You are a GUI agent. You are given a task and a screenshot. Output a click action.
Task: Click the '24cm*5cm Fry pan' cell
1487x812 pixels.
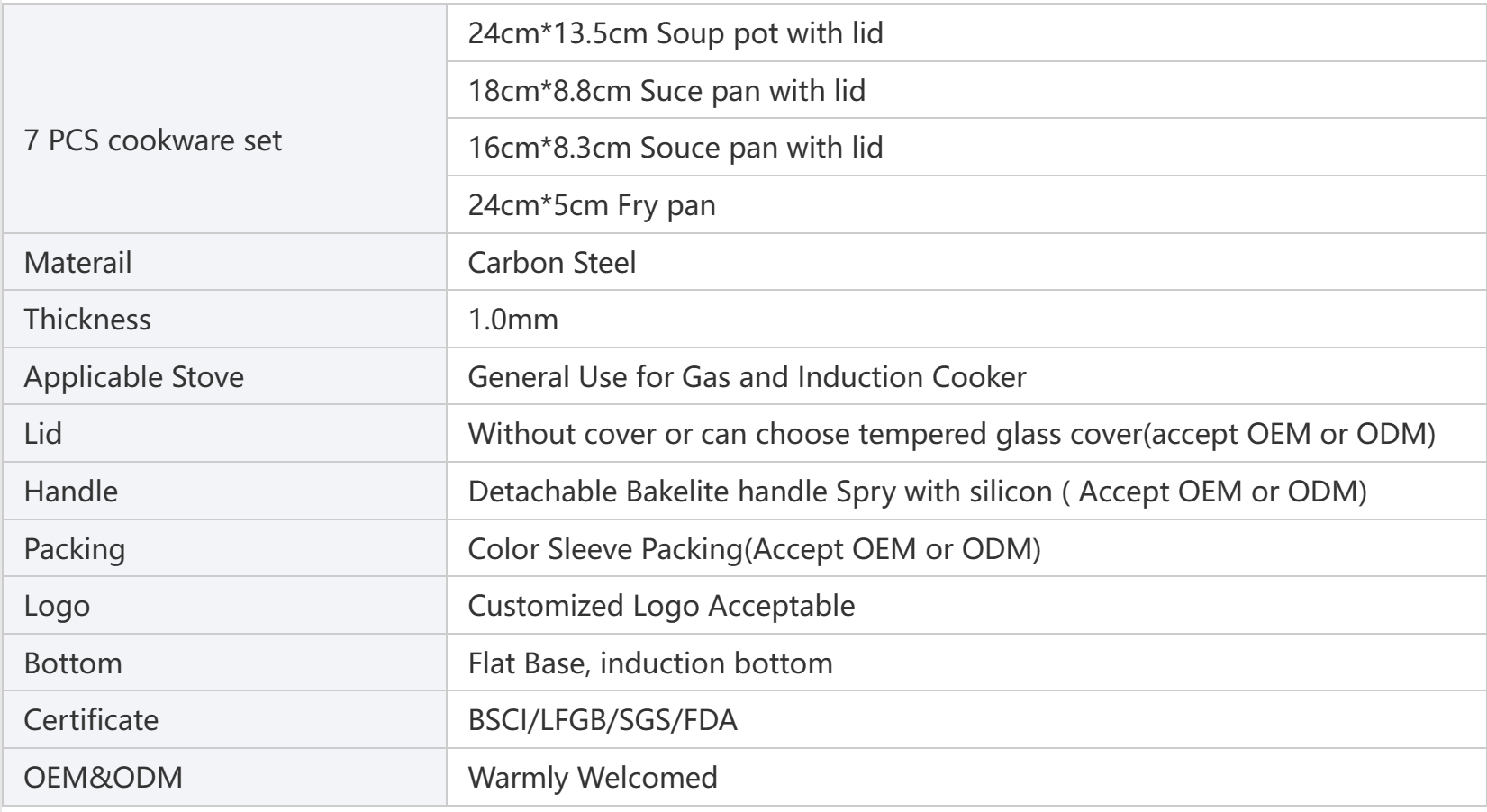(966, 204)
